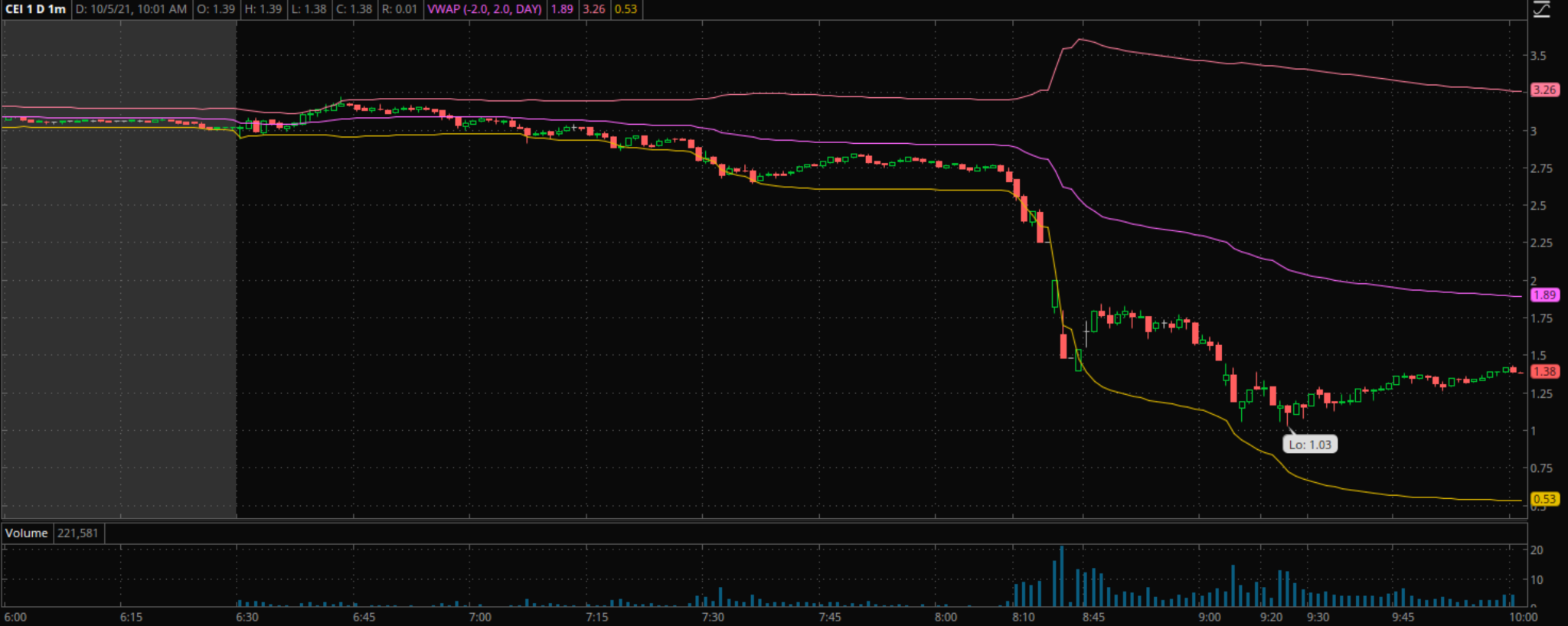Click the date readout D: 10/5/21, 10:01 AM
The height and width of the screenshot is (626, 1568).
coord(132,9)
